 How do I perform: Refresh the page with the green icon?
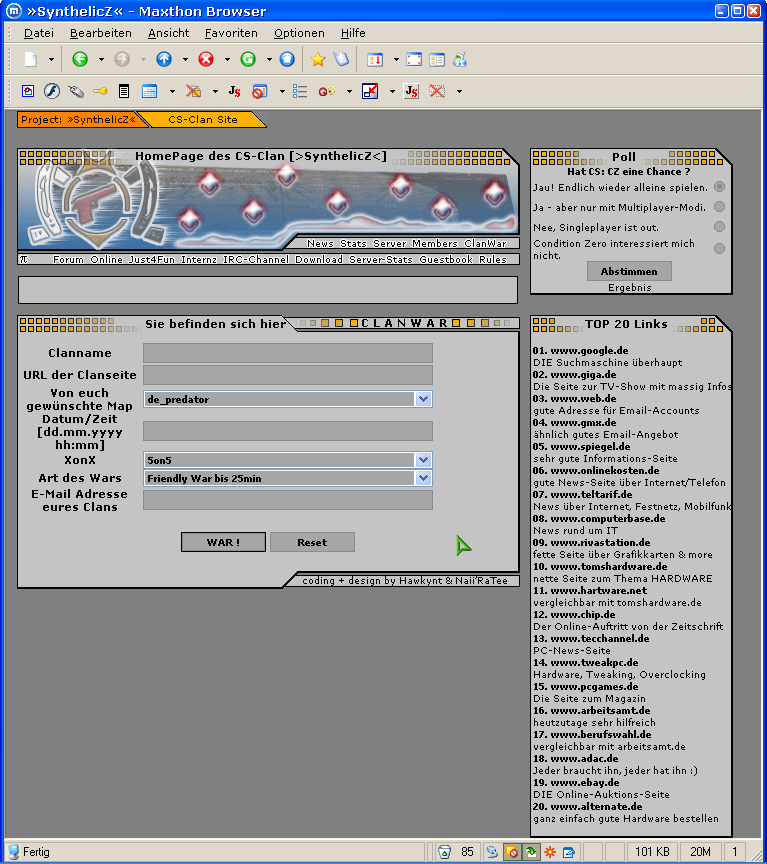(x=248, y=60)
